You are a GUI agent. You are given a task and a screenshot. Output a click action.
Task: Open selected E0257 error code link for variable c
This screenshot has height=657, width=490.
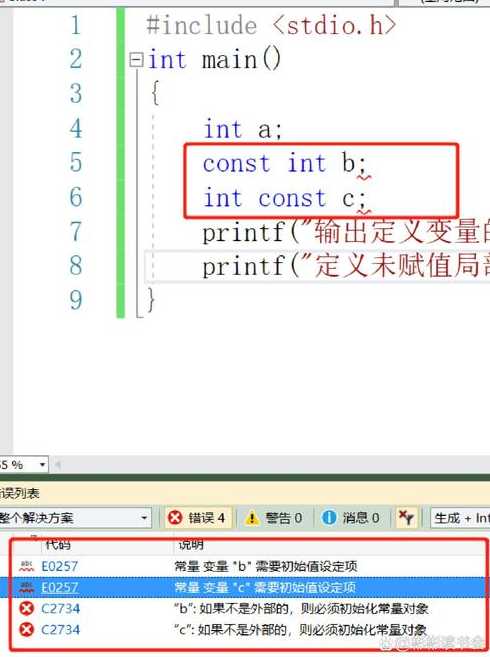pyautogui.click(x=60, y=587)
